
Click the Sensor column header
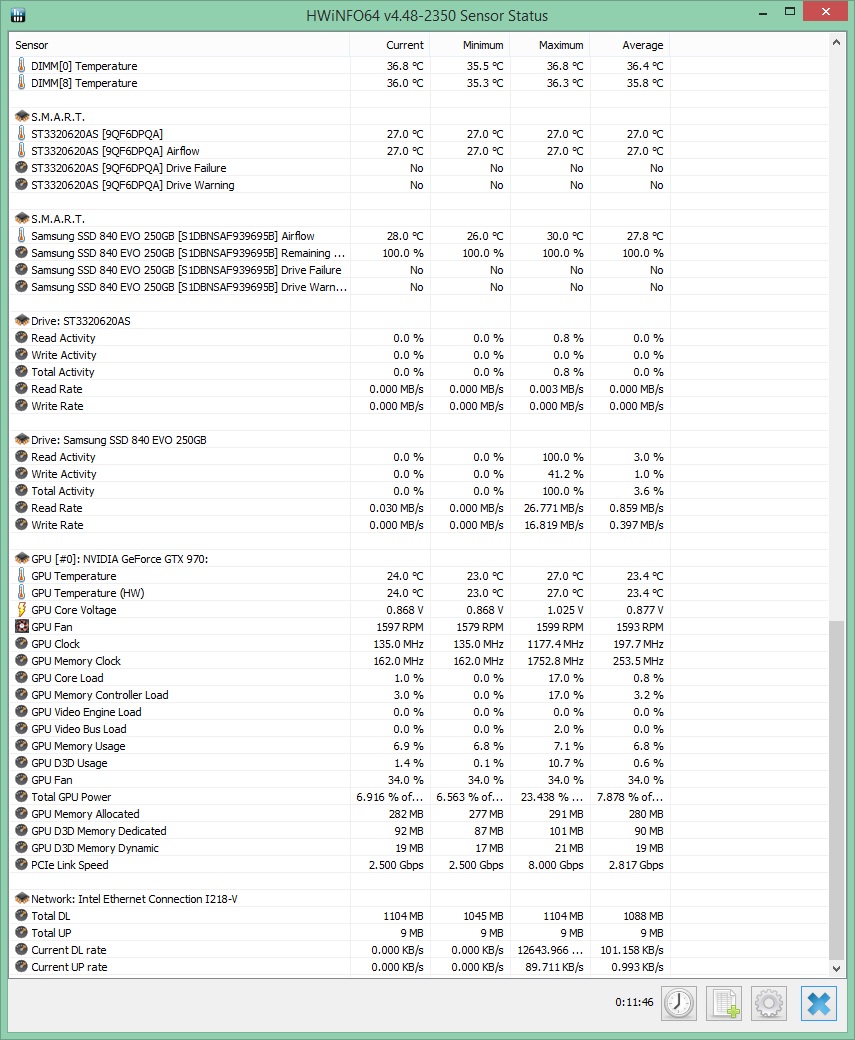point(179,45)
